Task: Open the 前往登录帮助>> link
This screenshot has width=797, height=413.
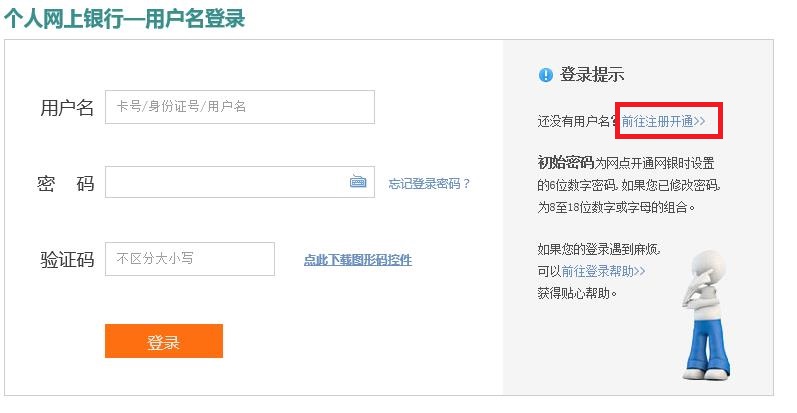Action: (603, 271)
